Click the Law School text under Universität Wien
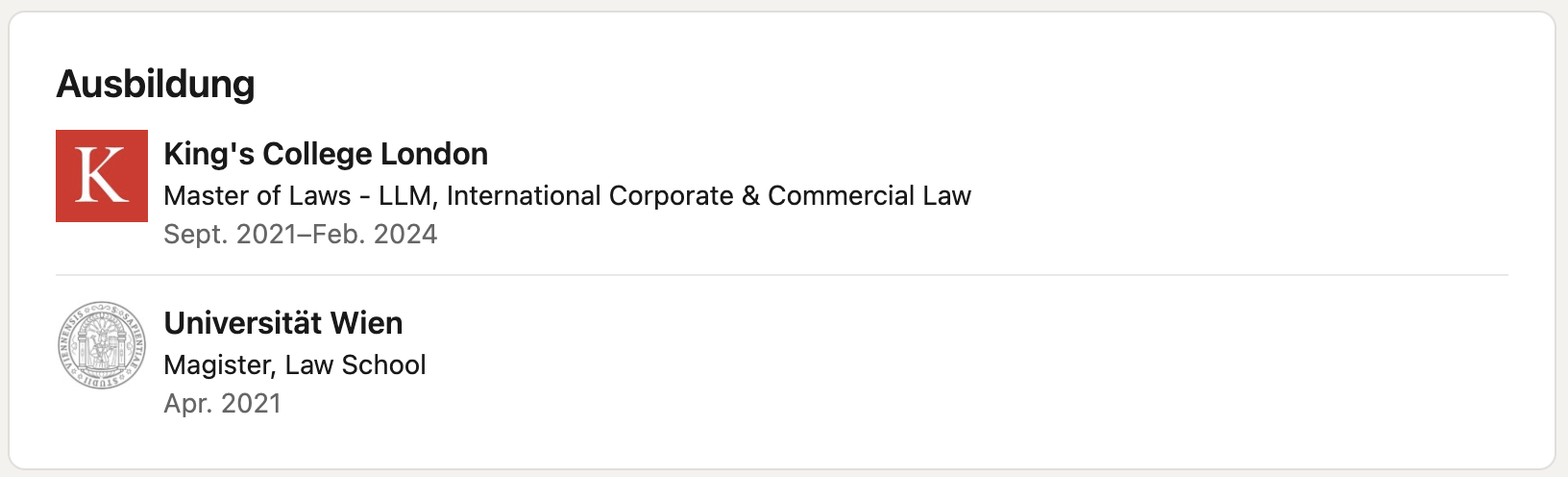Viewport: 1568px width, 477px height. click(355, 364)
